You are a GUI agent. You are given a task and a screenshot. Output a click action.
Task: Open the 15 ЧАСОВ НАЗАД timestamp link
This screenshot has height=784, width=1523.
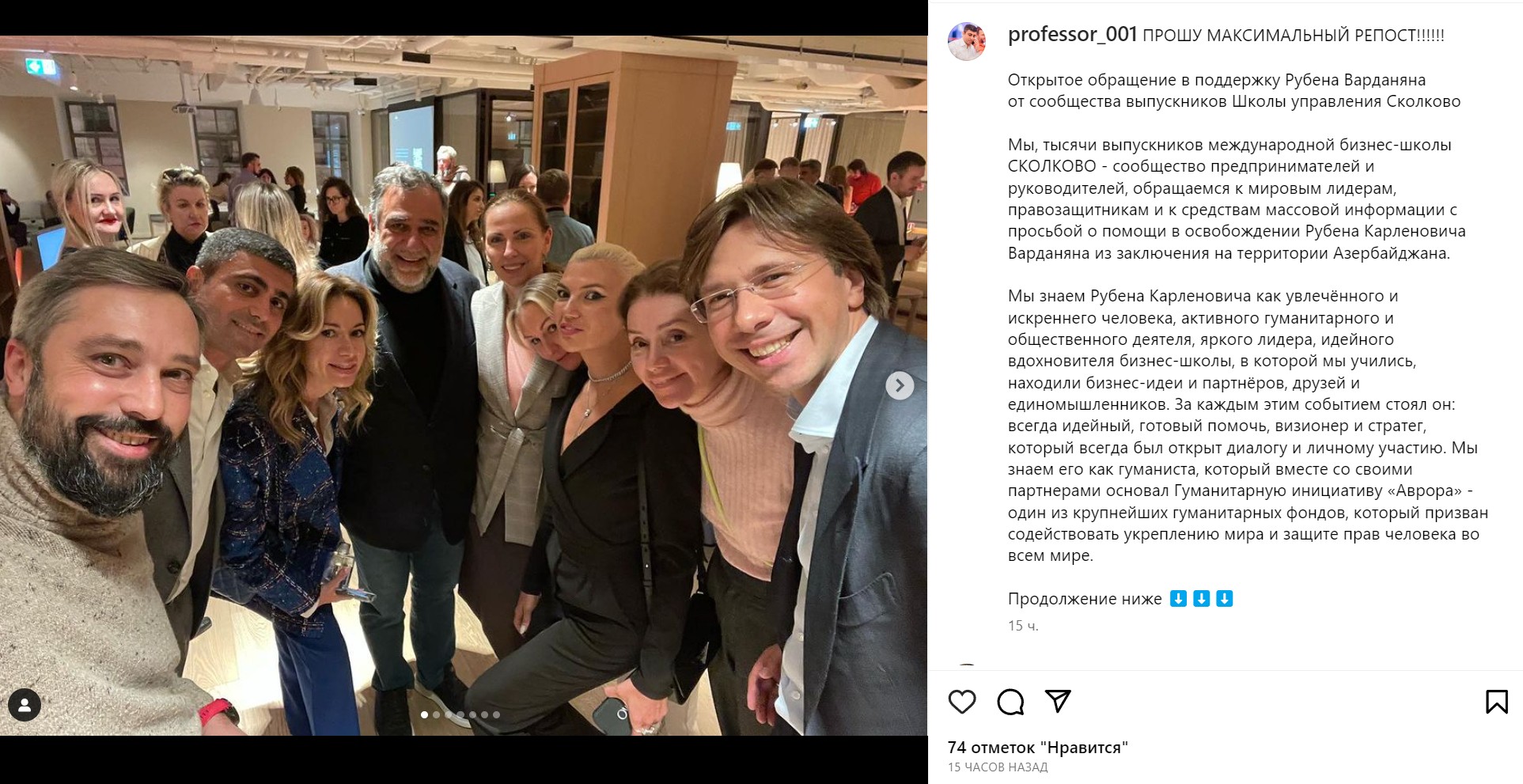point(997,767)
